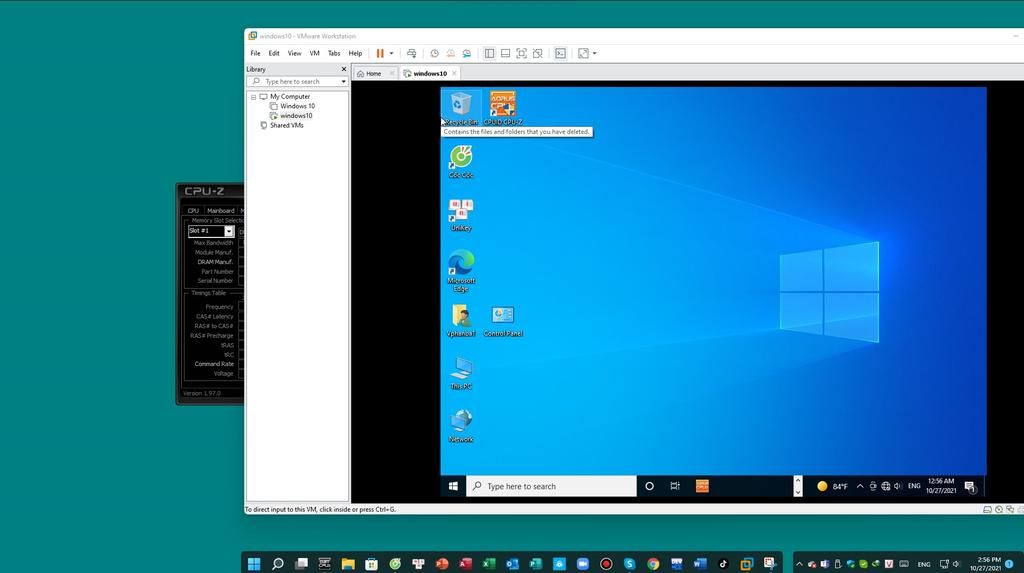The image size is (1024, 573).
Task: Click the guest clock showing 12:56 AM
Action: [x=941, y=485]
